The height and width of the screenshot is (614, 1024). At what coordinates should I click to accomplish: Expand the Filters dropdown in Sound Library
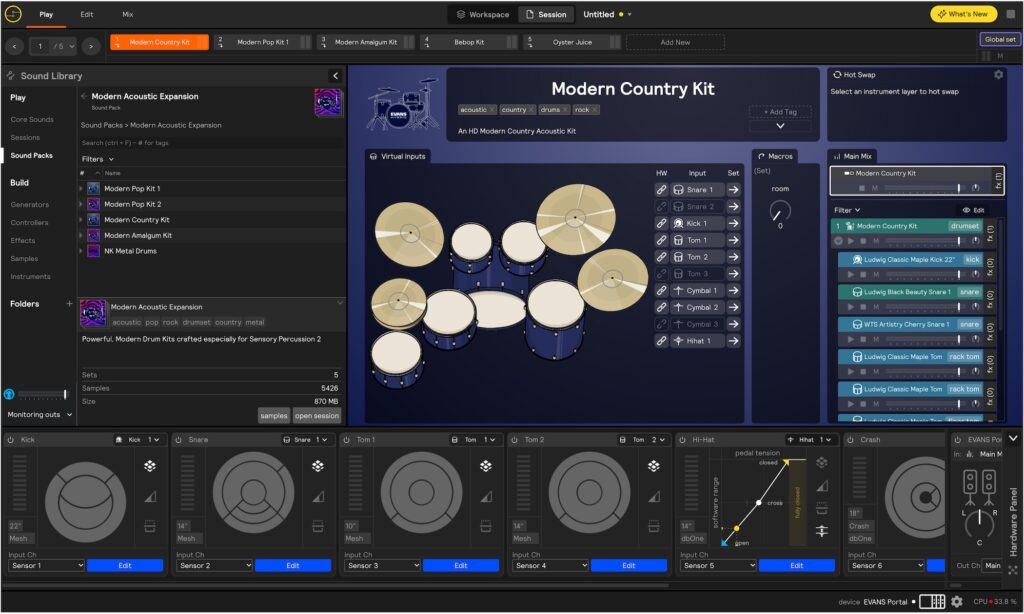click(97, 159)
